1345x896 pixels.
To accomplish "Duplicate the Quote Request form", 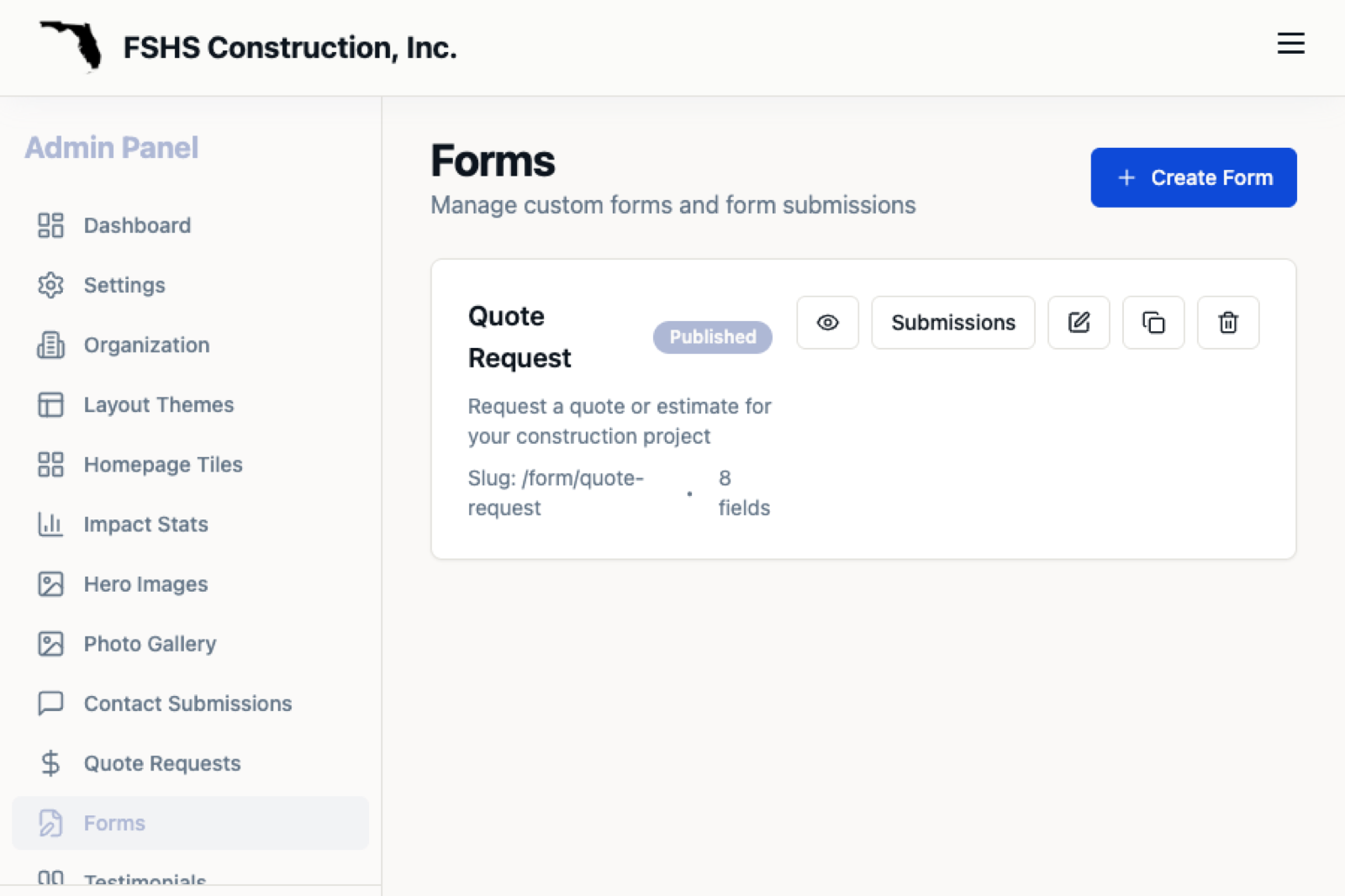I will (x=1152, y=323).
